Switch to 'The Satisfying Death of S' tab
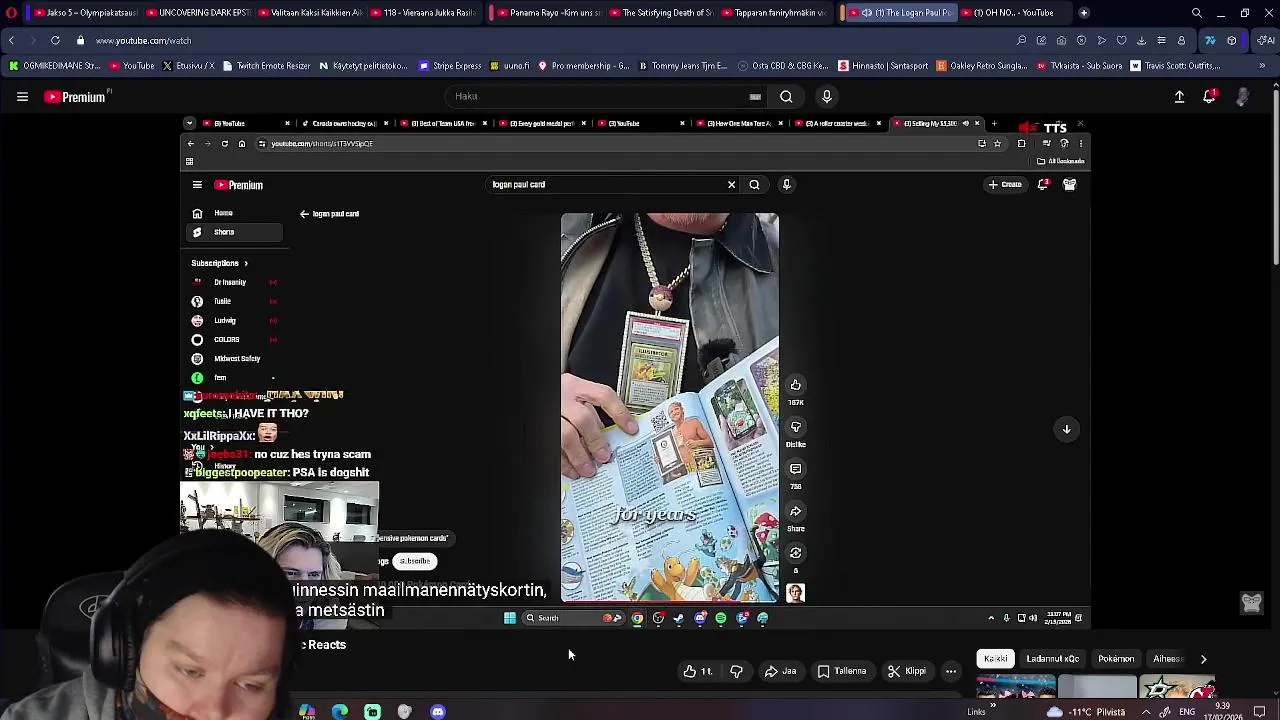 pyautogui.click(x=660, y=13)
